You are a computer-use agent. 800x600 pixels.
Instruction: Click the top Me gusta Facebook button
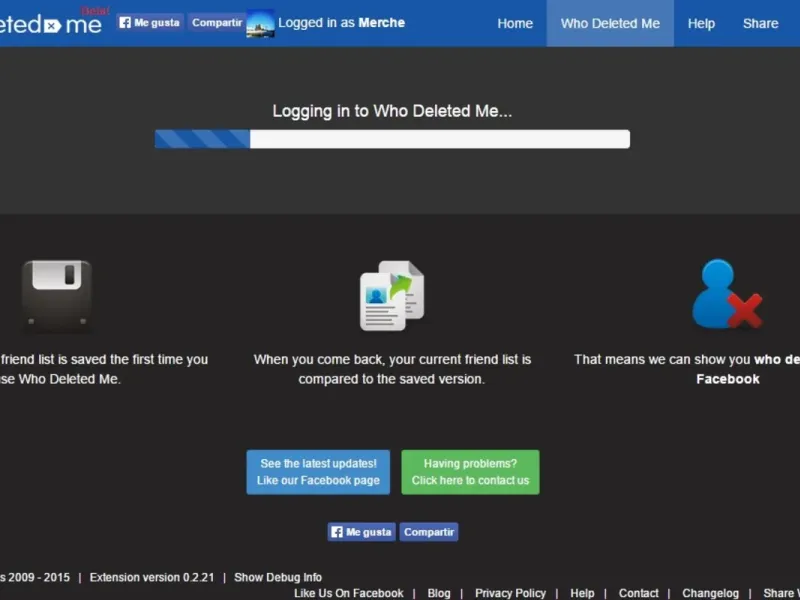tap(151, 22)
